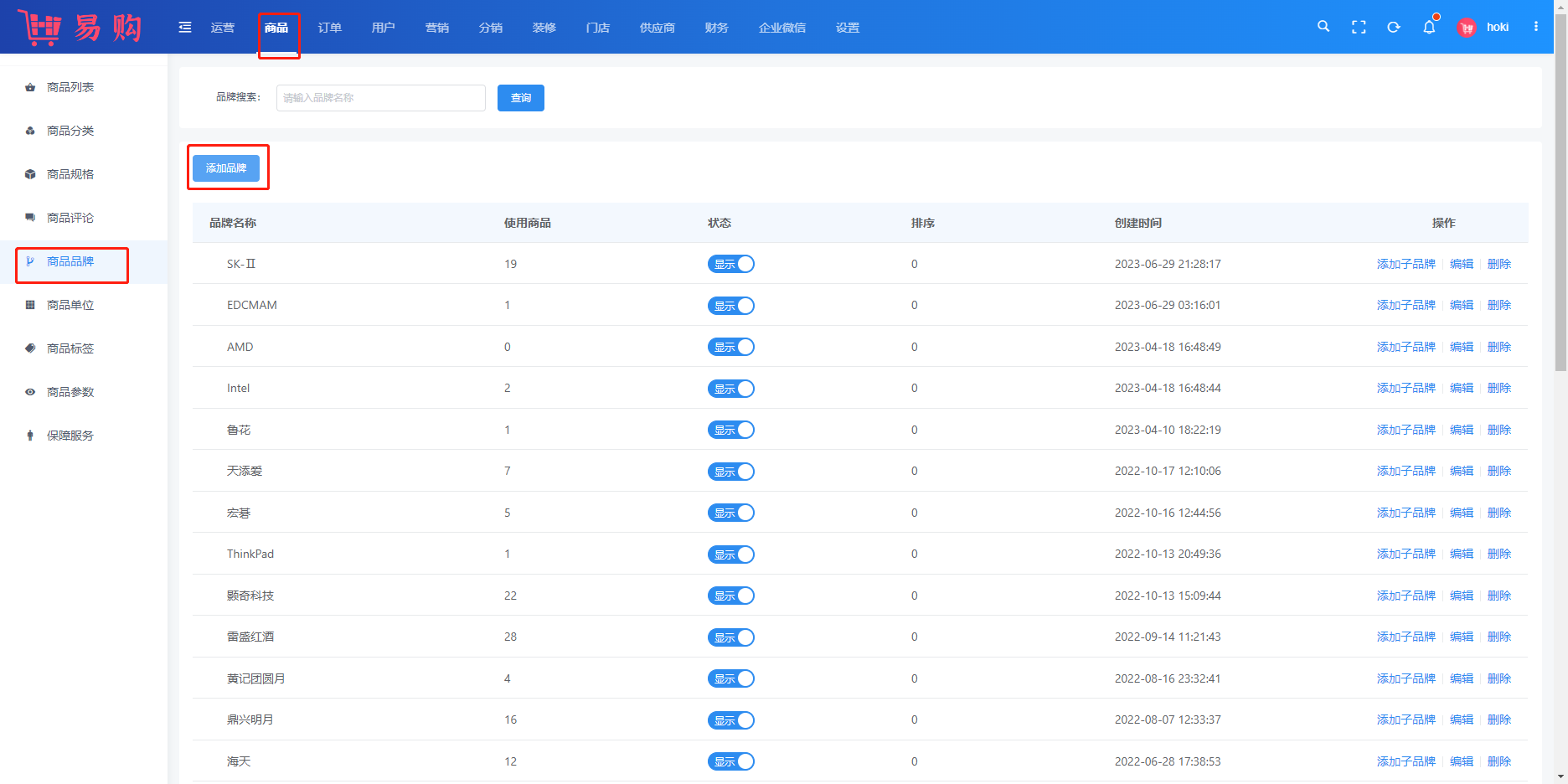Focus the brand name search input

(x=381, y=98)
